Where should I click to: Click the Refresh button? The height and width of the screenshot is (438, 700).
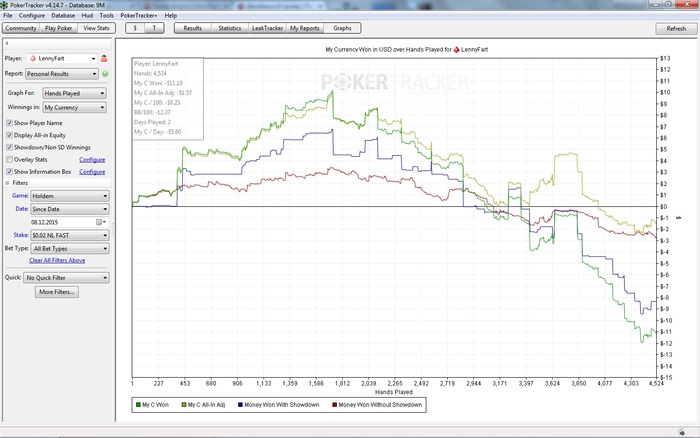[x=676, y=29]
